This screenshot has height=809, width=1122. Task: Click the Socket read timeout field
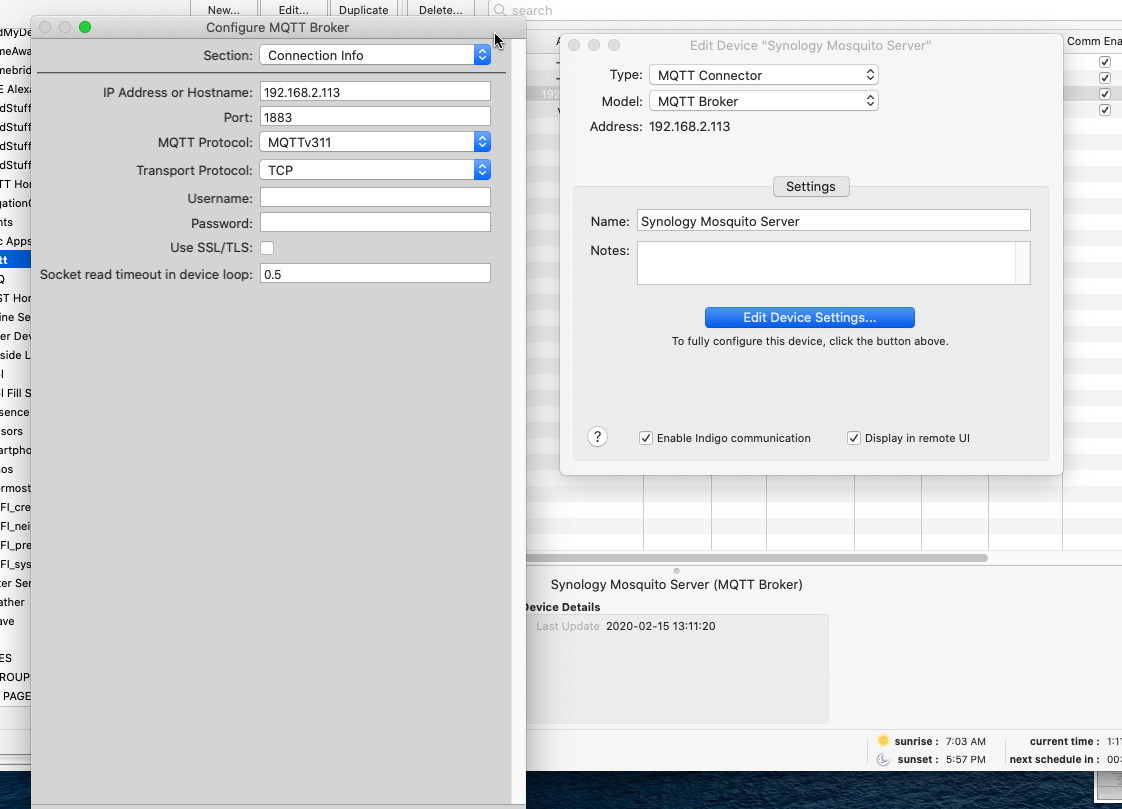click(x=375, y=273)
